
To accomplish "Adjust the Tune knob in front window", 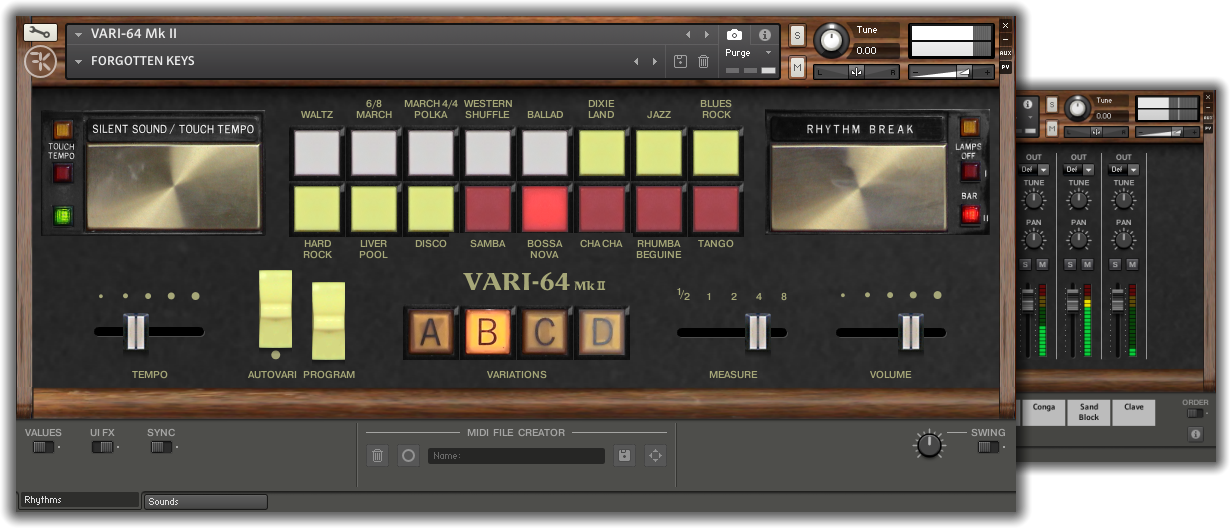I will (830, 40).
